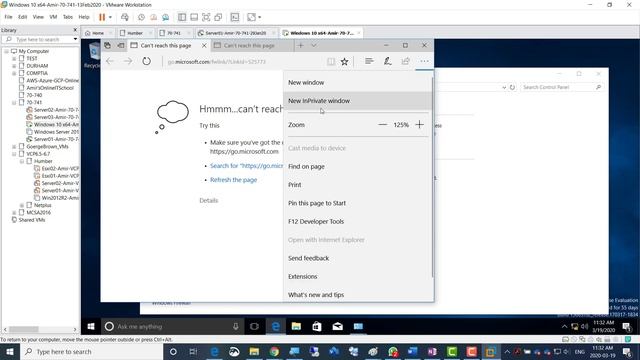Viewport: 640px width, 360px height.
Task: Click the VMware suspend (pause) button
Action: 102,17
